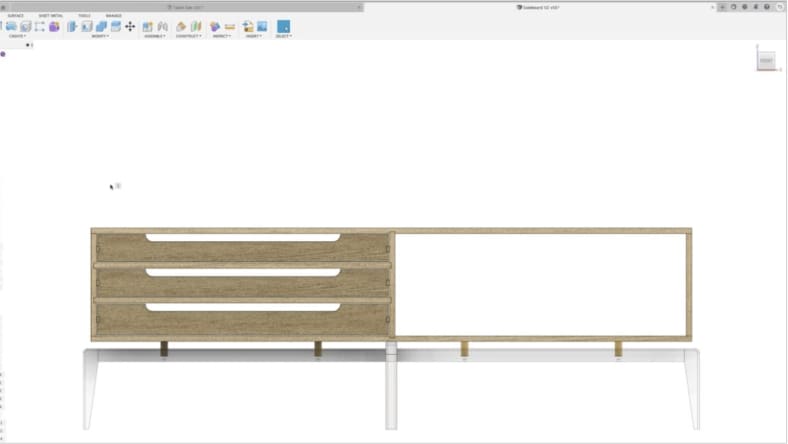This screenshot has height=444, width=788.
Task: Switch to the gray inactive document tab
Action: pyautogui.click(x=185, y=7)
